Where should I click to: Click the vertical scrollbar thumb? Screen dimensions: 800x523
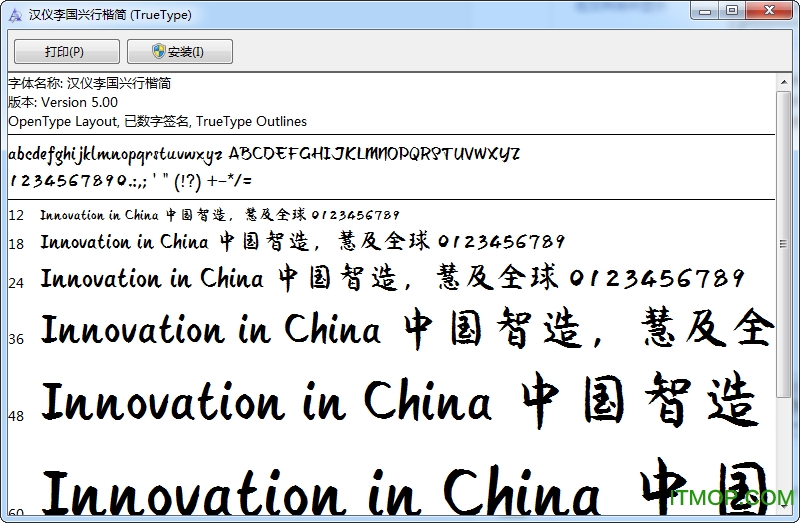pyautogui.click(x=784, y=244)
